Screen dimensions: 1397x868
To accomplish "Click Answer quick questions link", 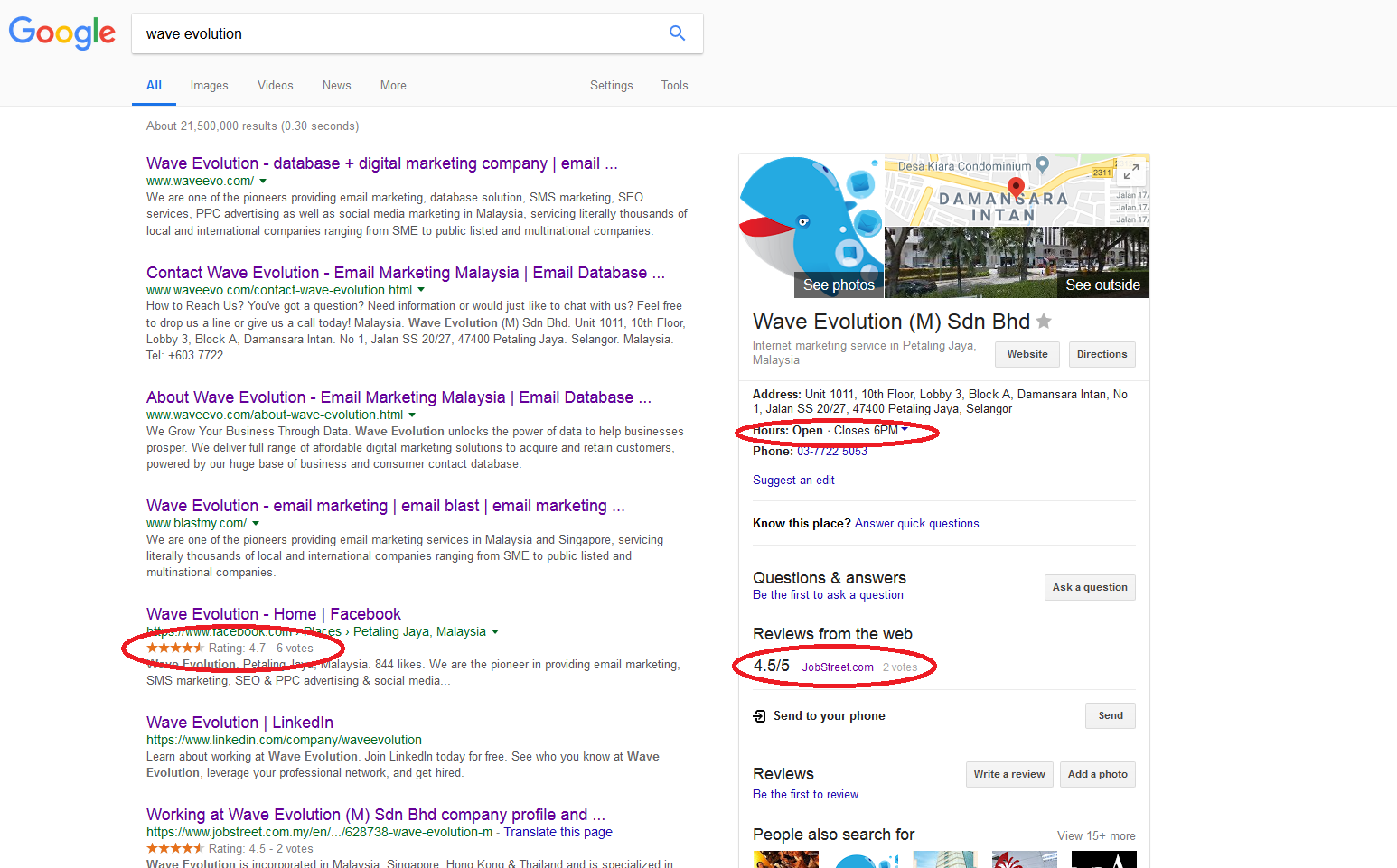I will 917,524.
